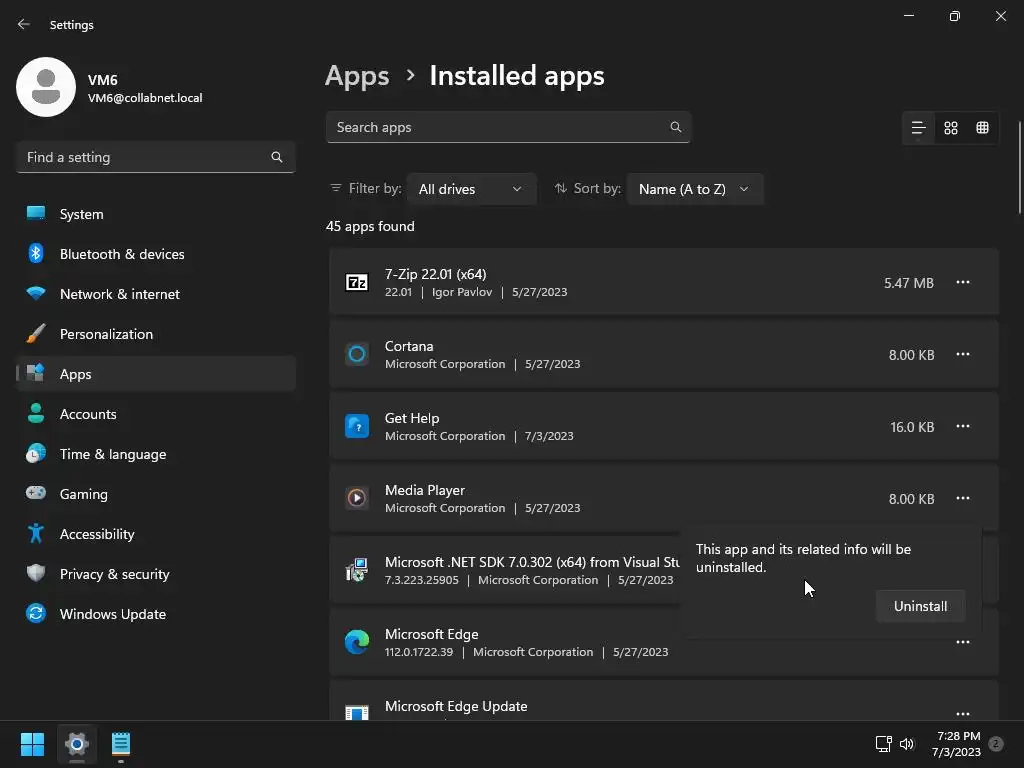Click the Media Player app icon

click(357, 498)
